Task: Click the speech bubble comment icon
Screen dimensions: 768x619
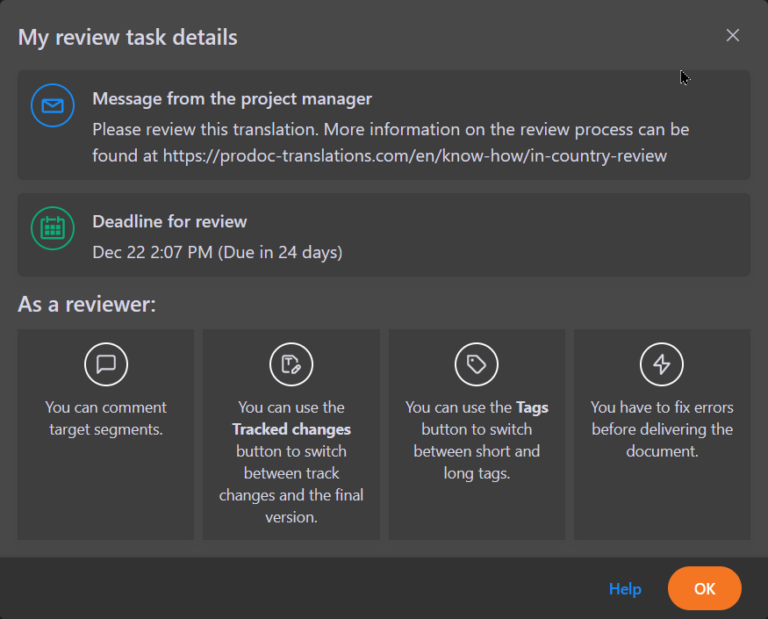Action: pos(106,365)
